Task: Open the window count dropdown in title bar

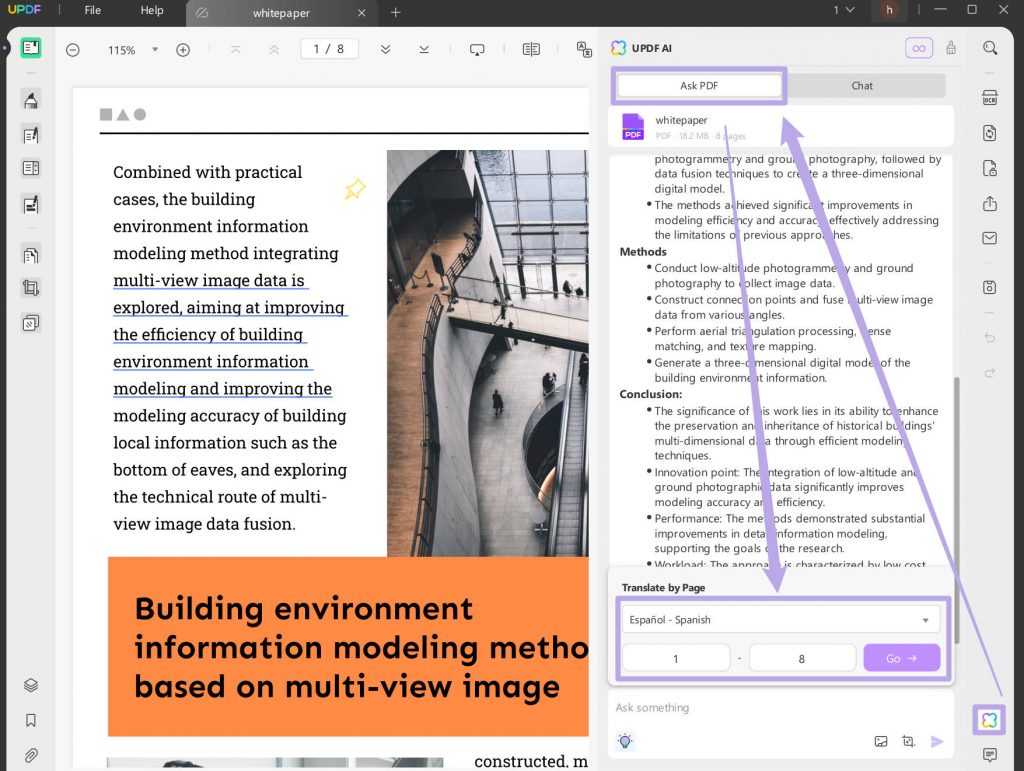Action: pyautogui.click(x=844, y=10)
